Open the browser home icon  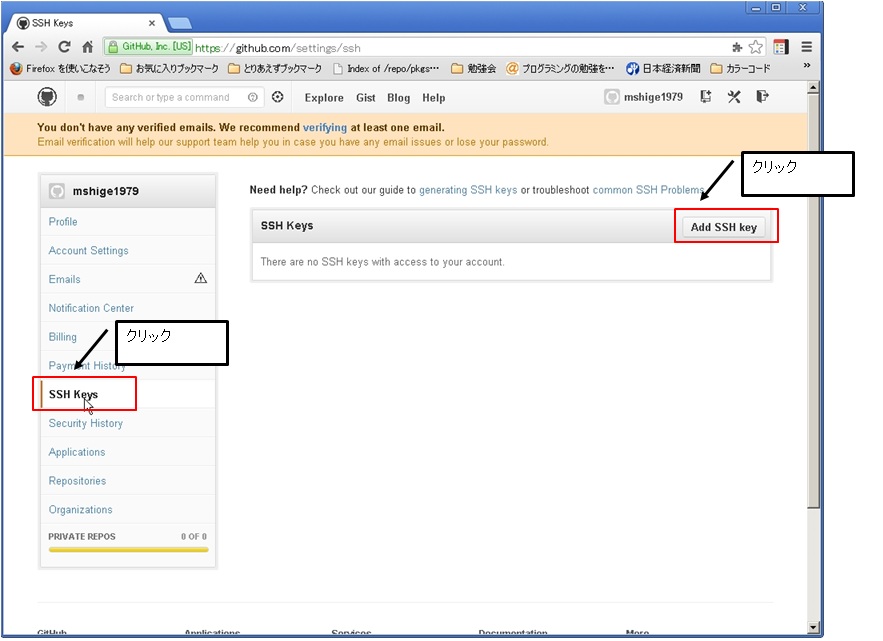click(x=87, y=47)
